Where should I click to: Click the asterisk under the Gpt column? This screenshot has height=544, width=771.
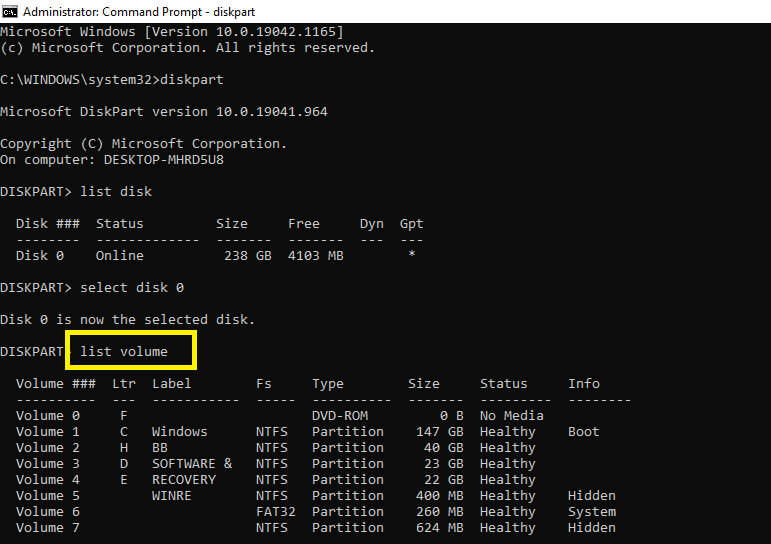(x=412, y=256)
